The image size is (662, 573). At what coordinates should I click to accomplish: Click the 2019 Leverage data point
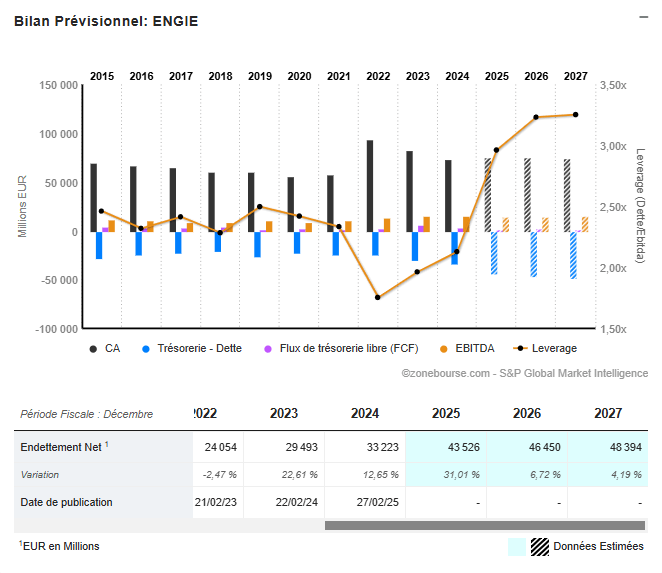[x=260, y=207]
